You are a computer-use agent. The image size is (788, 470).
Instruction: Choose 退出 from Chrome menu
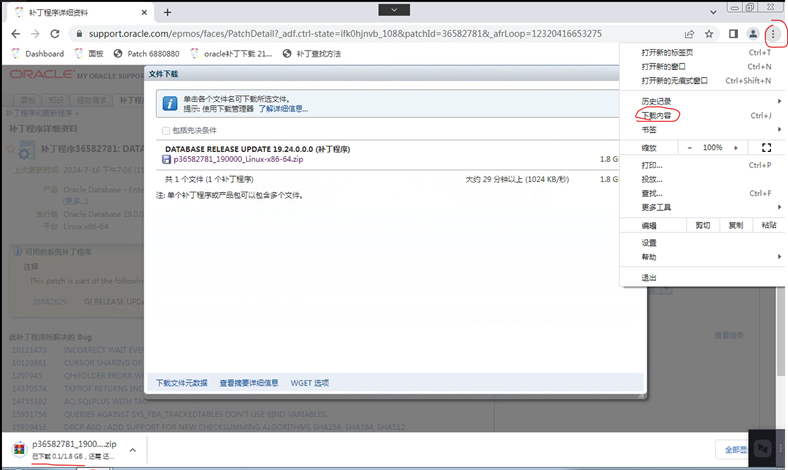(x=703, y=278)
